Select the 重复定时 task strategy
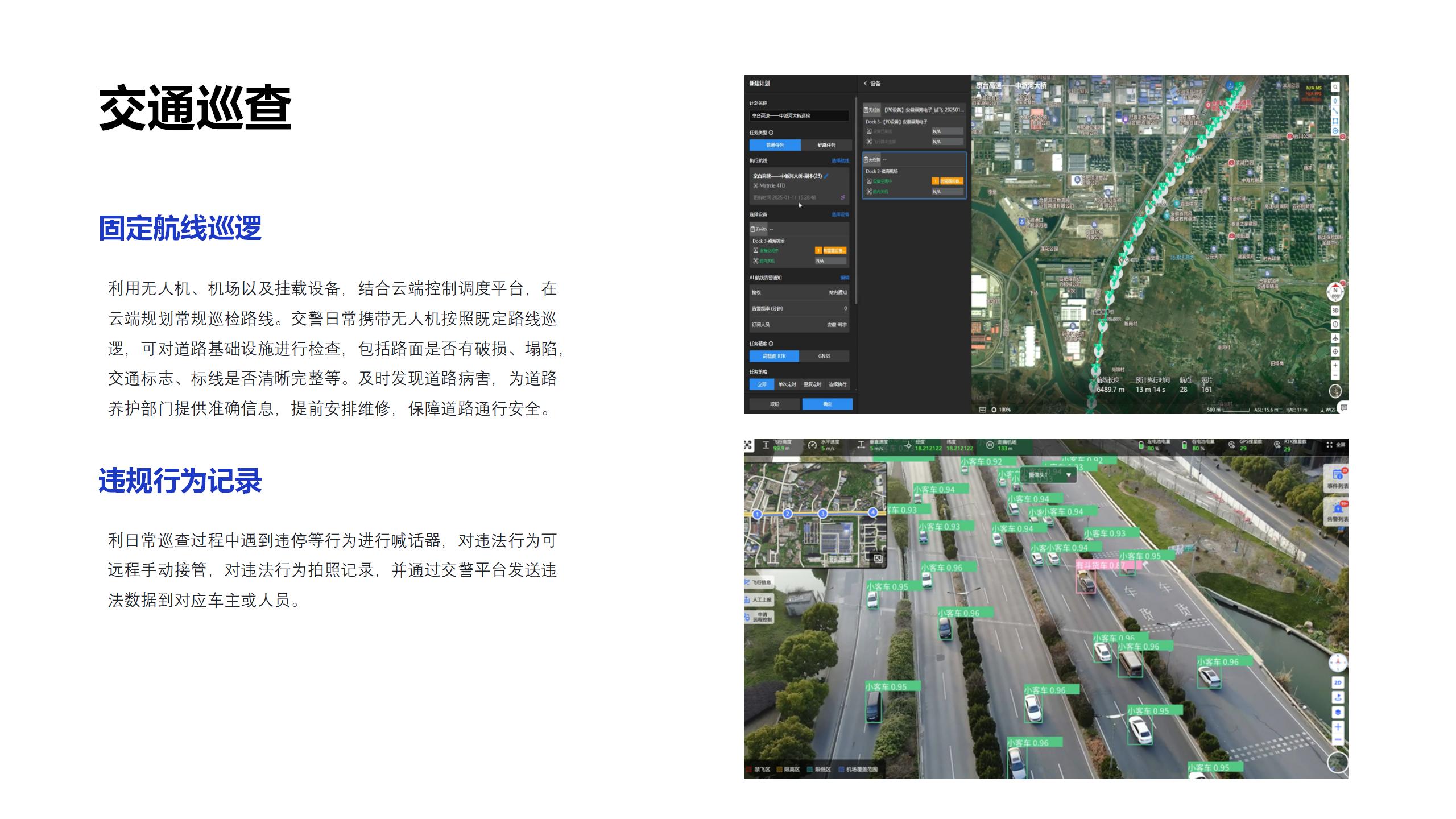 pyautogui.click(x=812, y=384)
